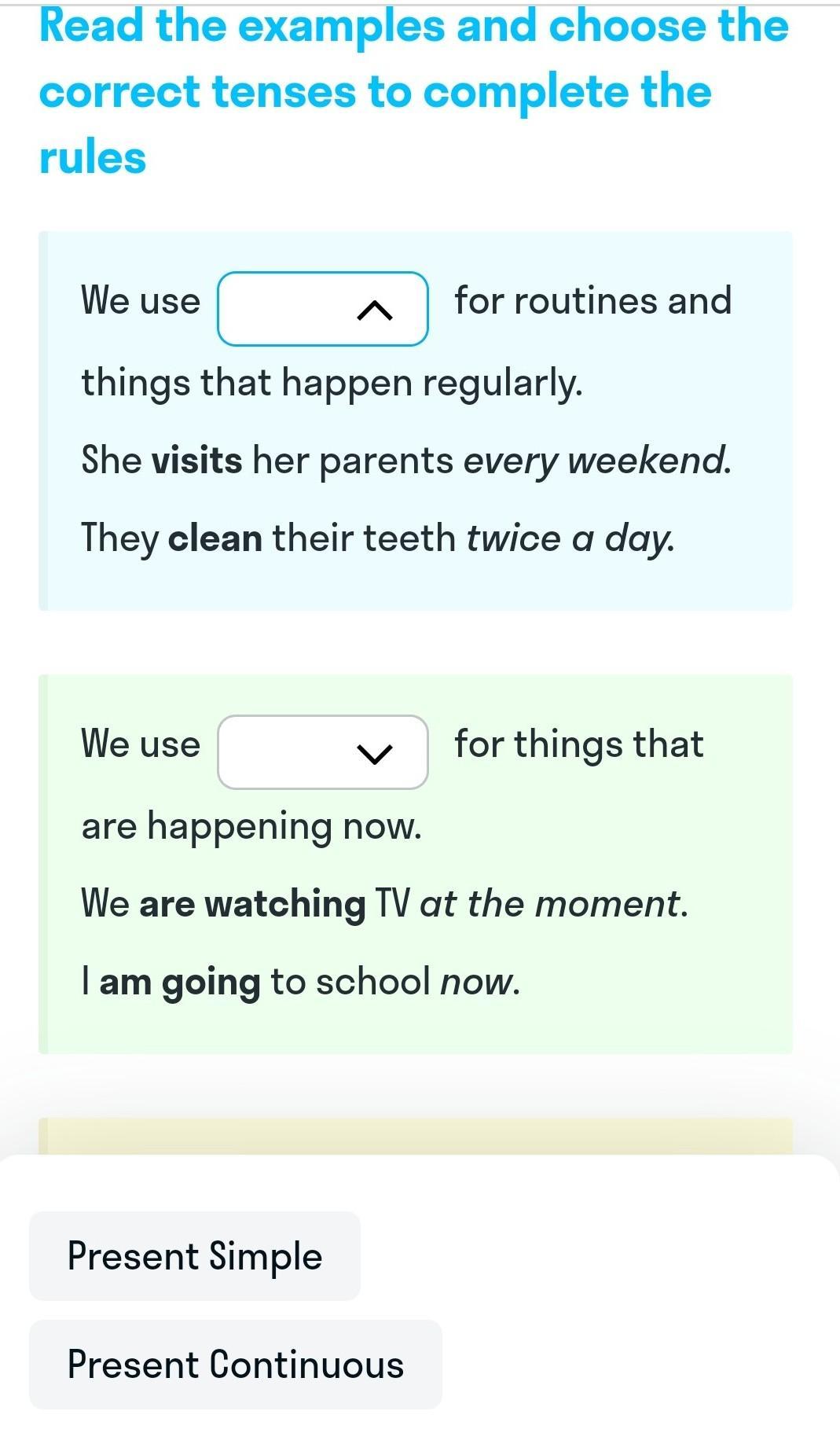Click the down chevron in the second dropdown

(x=374, y=755)
